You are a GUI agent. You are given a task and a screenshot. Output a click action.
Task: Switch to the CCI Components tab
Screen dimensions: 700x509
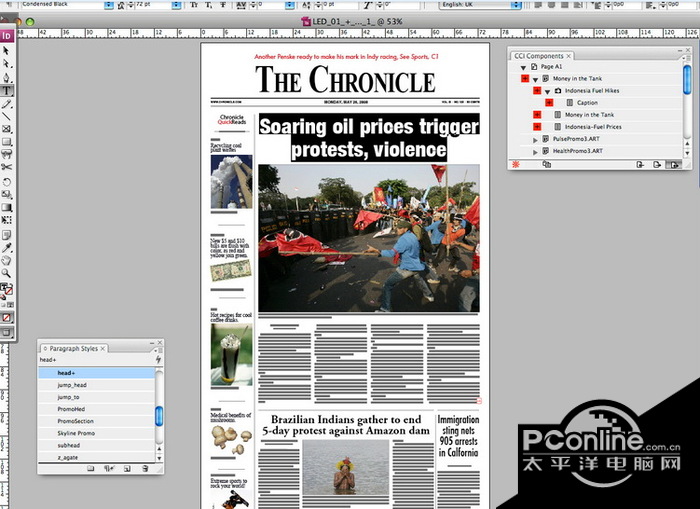pyautogui.click(x=539, y=56)
